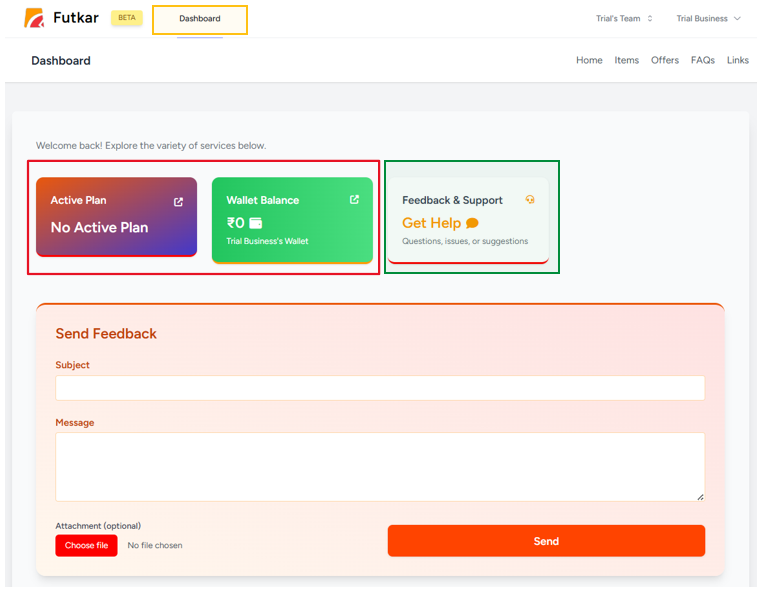Click the Message box resize handle
The image size is (757, 592).
pos(700,497)
